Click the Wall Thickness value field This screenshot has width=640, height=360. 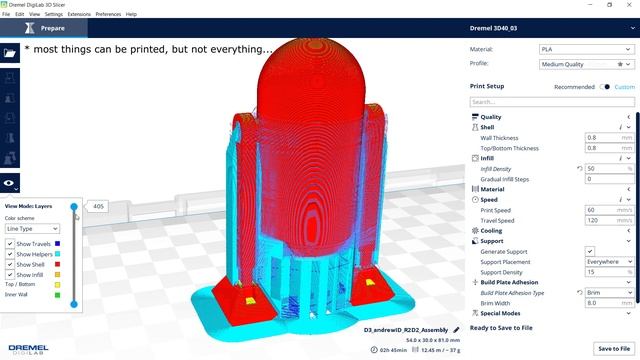(x=609, y=138)
